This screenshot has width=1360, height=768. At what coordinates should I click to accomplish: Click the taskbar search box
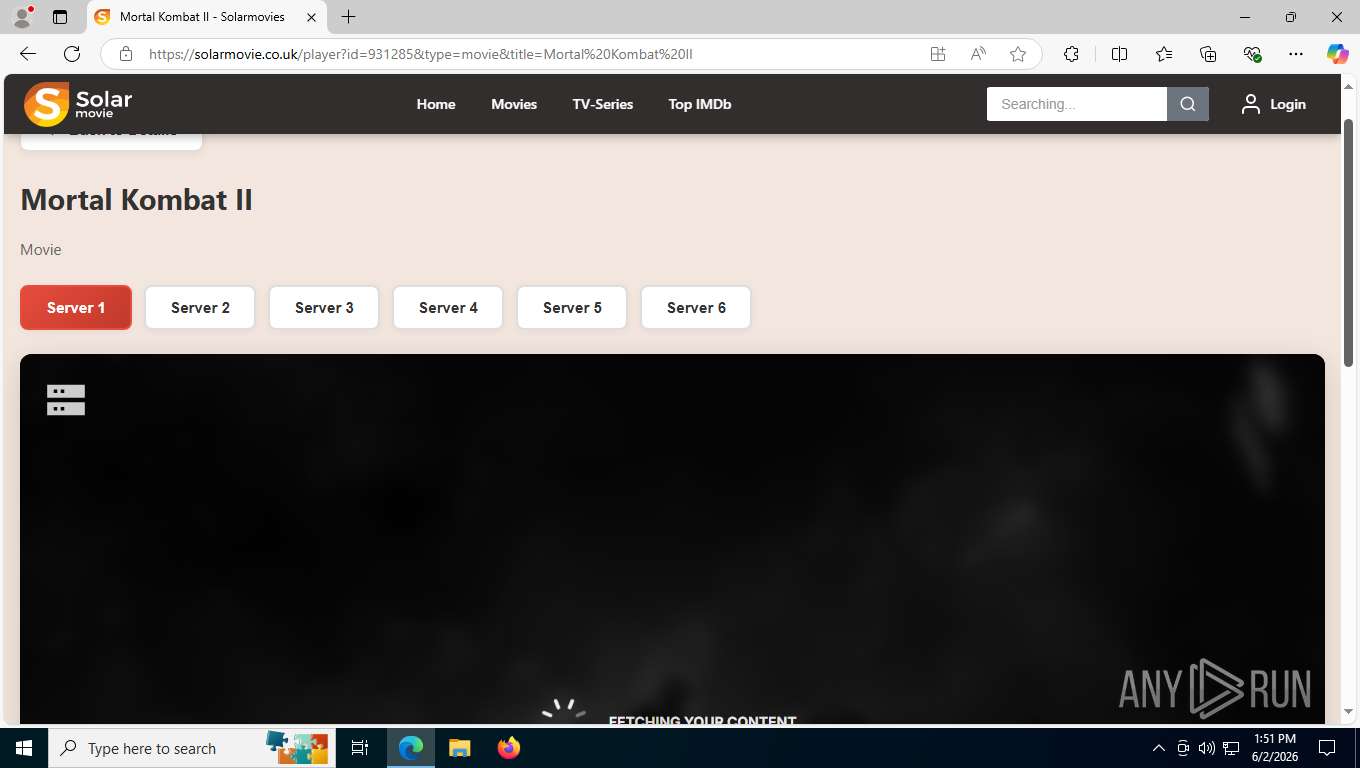coord(190,748)
